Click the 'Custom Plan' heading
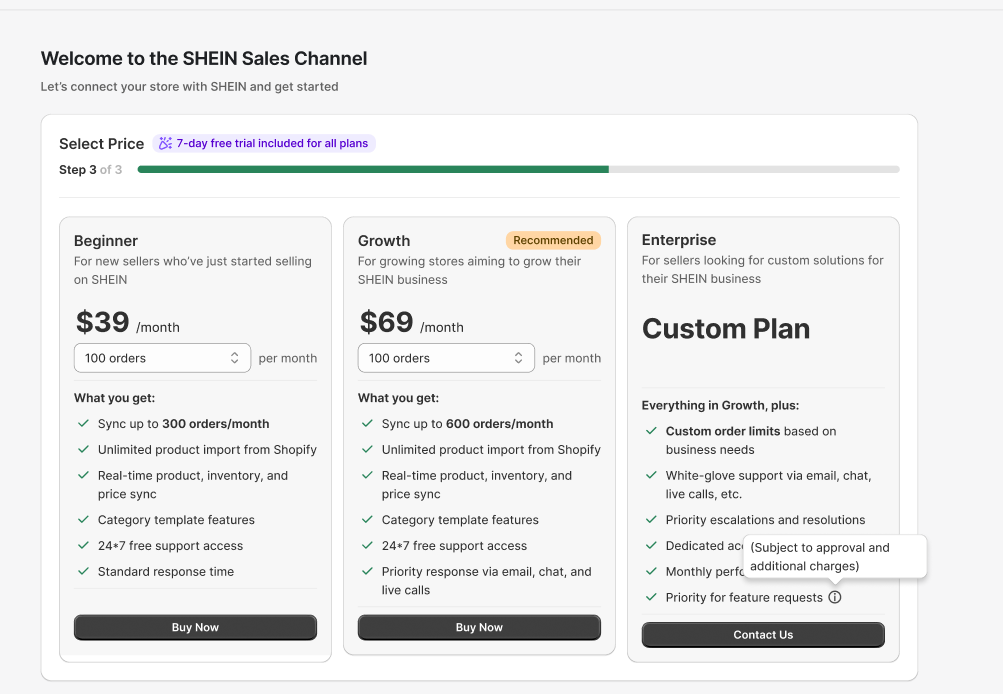This screenshot has height=694, width=1003. (726, 329)
